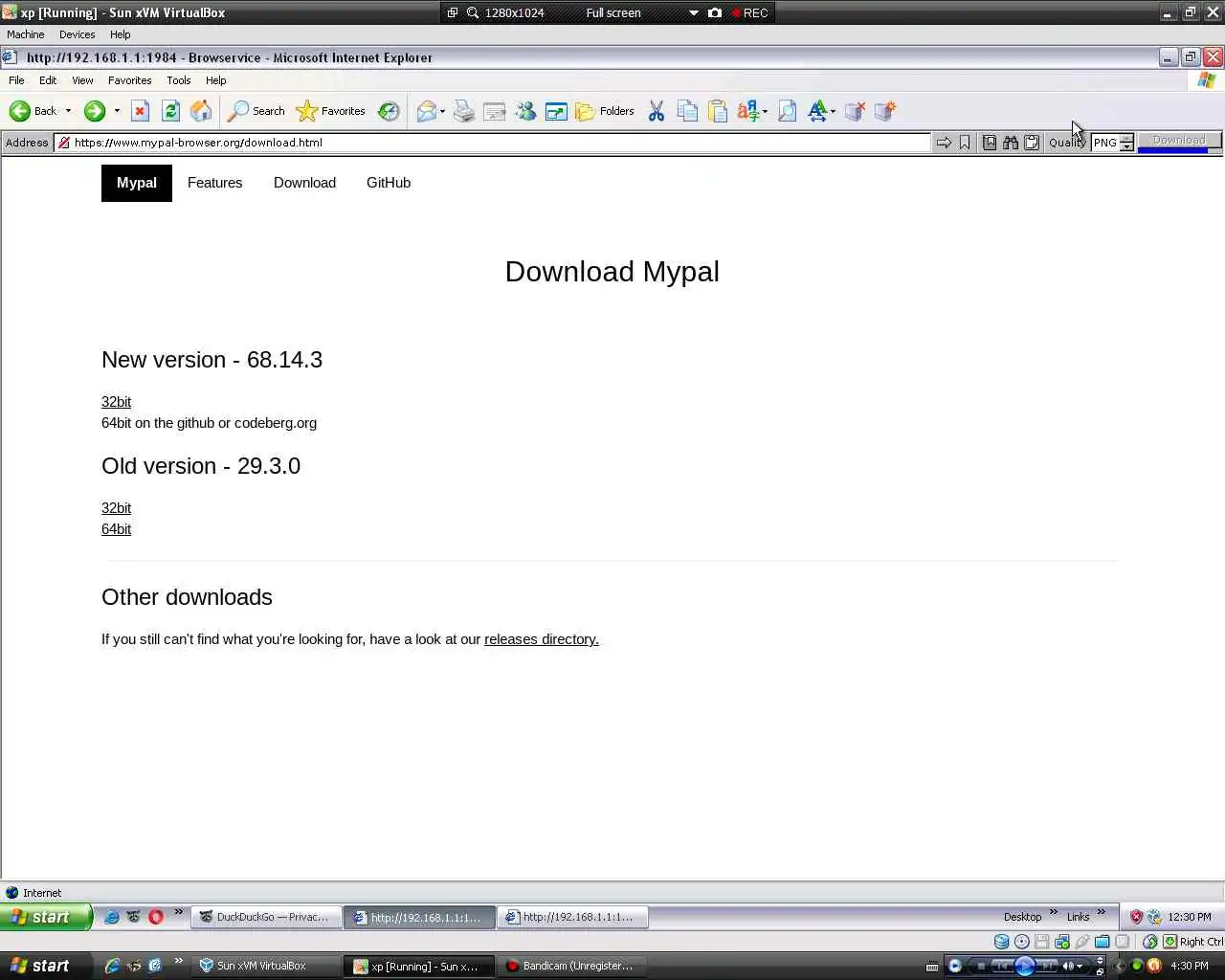Image resolution: width=1225 pixels, height=980 pixels.
Task: Click the Edit page icon next to Print
Action: [495, 111]
